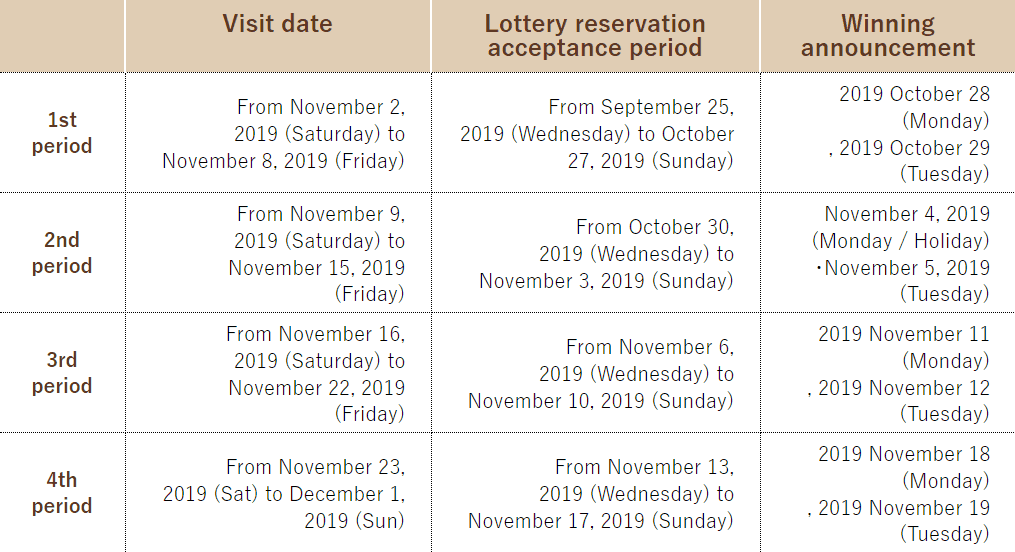Click the Visit date column header
Image resolution: width=1015 pixels, height=552 pixels.
pos(278,36)
